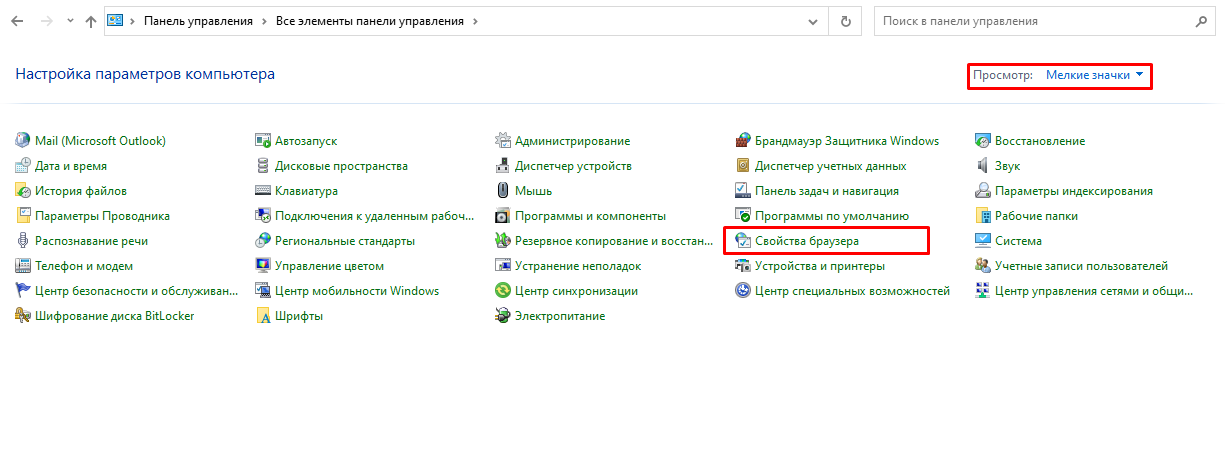Click the Мышь mouse icon

[503, 191]
